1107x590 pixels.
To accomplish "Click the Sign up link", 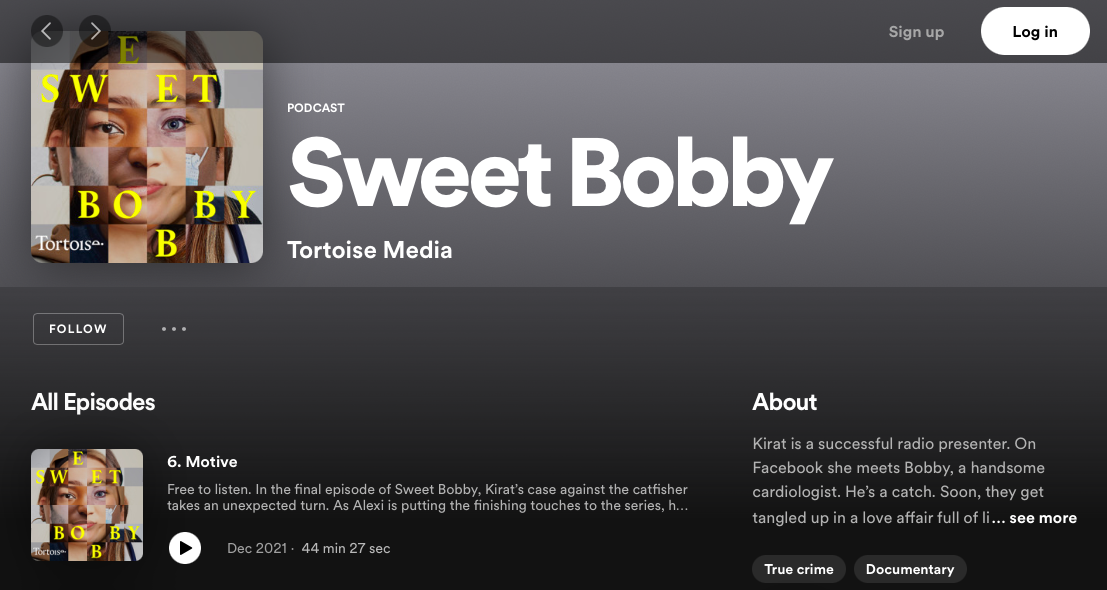I will (x=916, y=32).
